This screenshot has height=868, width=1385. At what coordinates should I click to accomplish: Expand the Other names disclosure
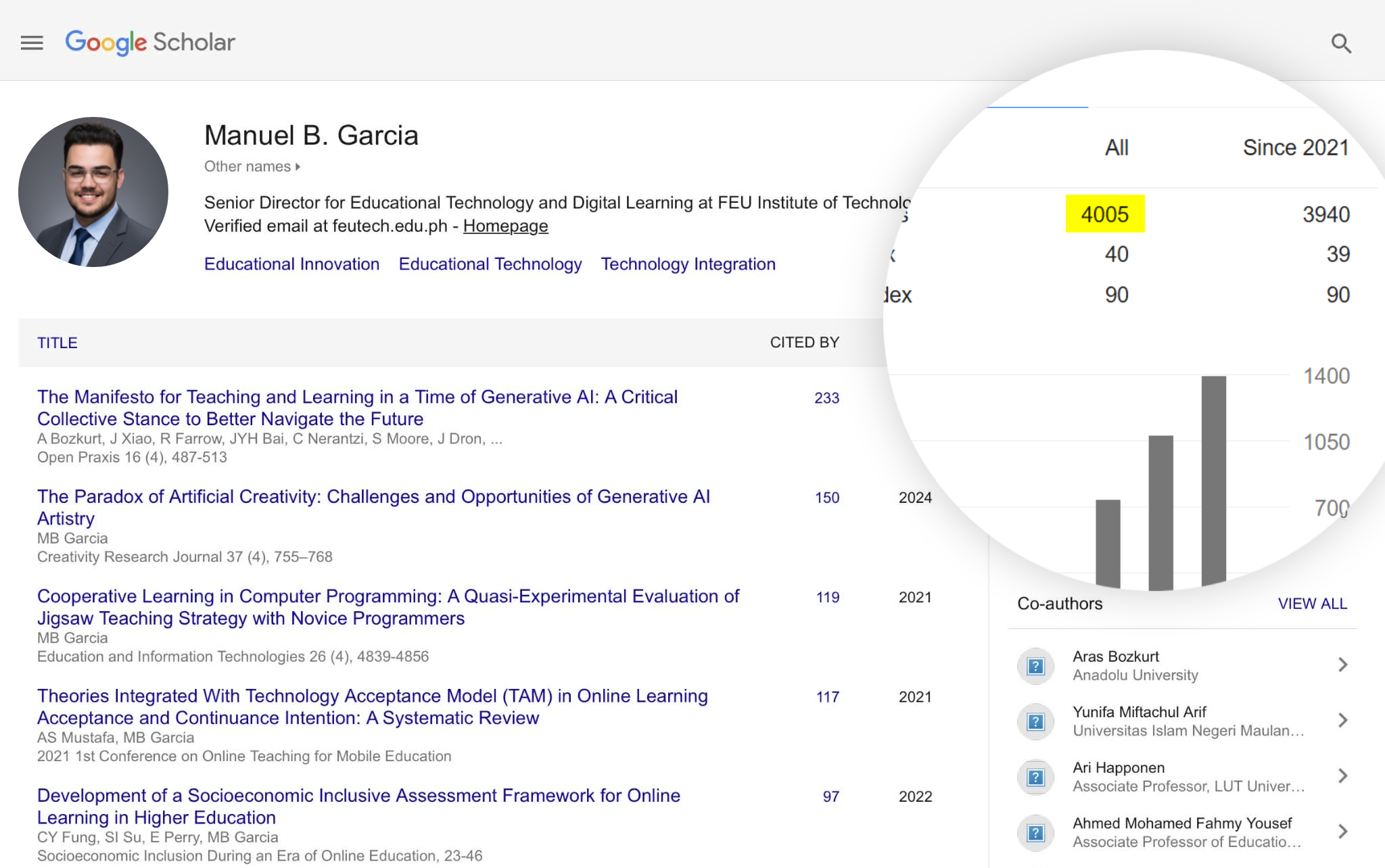click(251, 166)
